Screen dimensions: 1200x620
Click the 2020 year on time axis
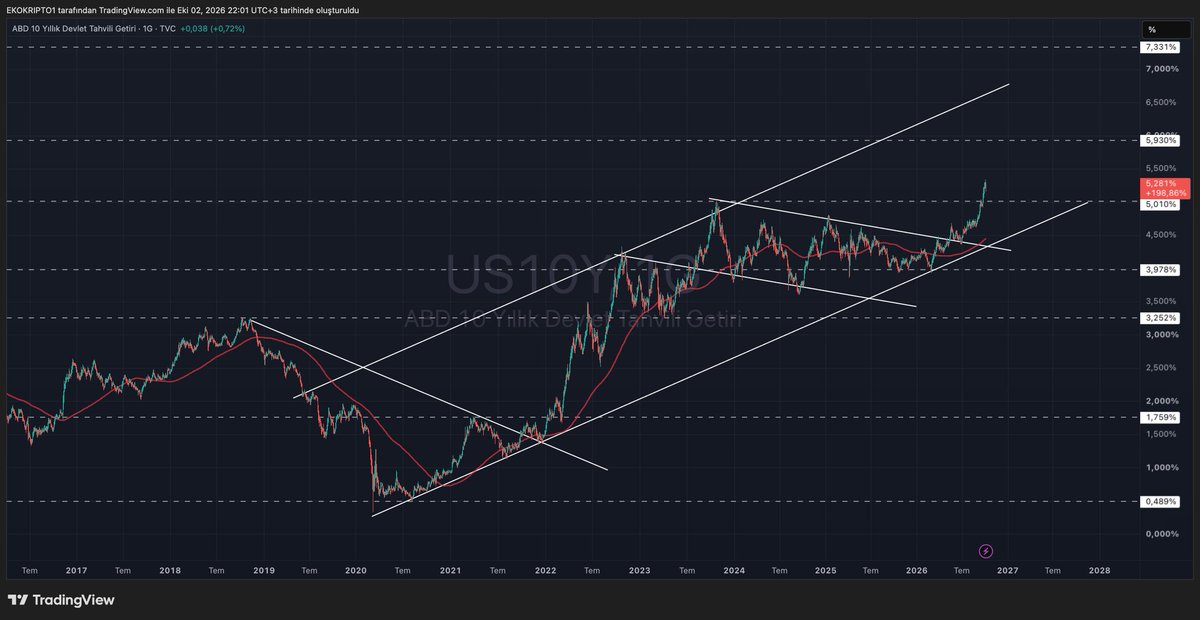[356, 571]
